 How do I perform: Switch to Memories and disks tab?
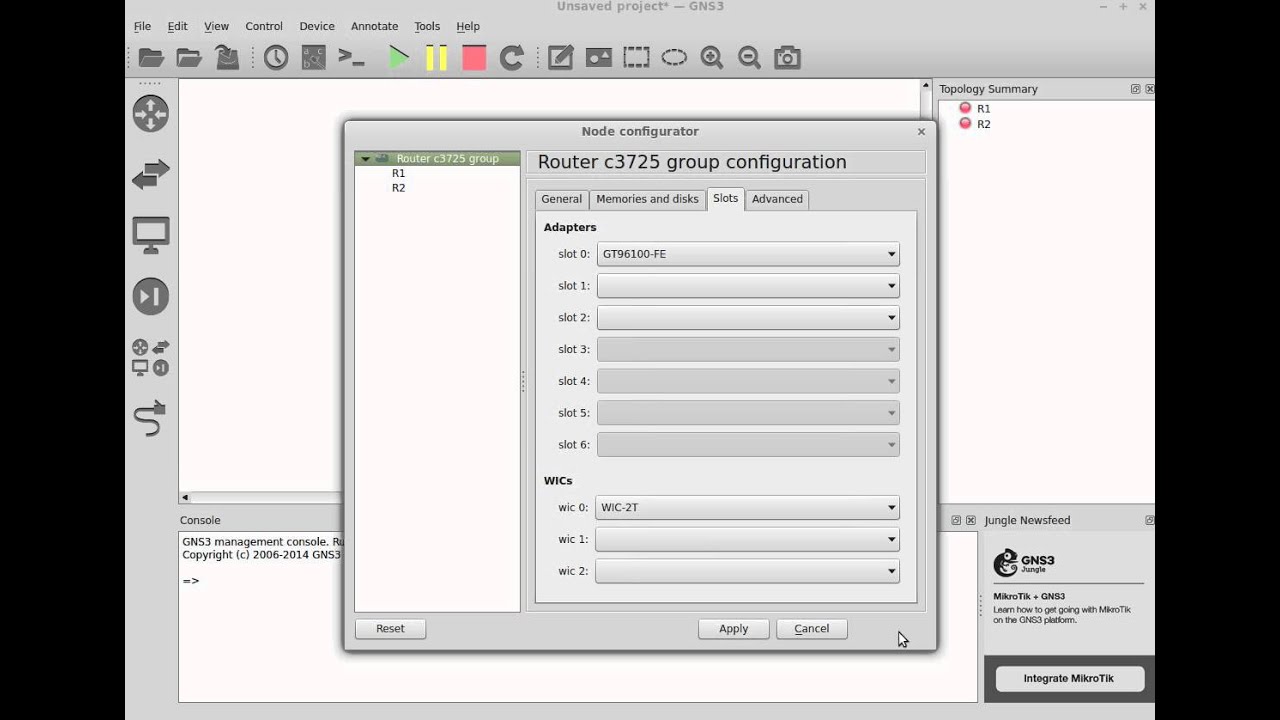647,199
